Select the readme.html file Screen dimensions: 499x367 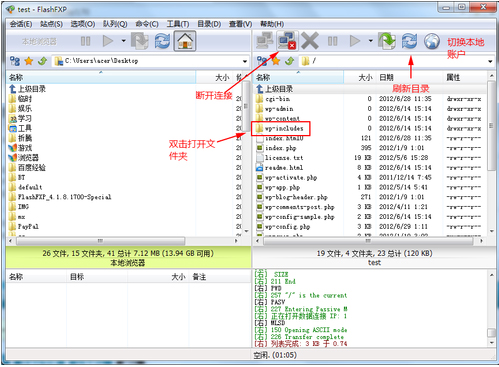pyautogui.click(x=279, y=167)
